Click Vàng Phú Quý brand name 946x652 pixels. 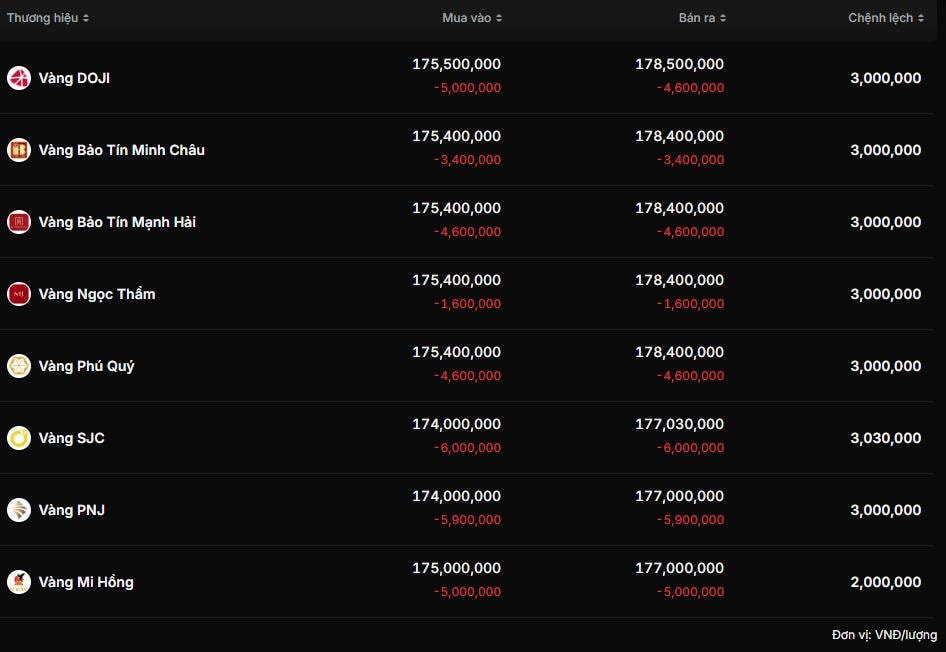pos(86,366)
